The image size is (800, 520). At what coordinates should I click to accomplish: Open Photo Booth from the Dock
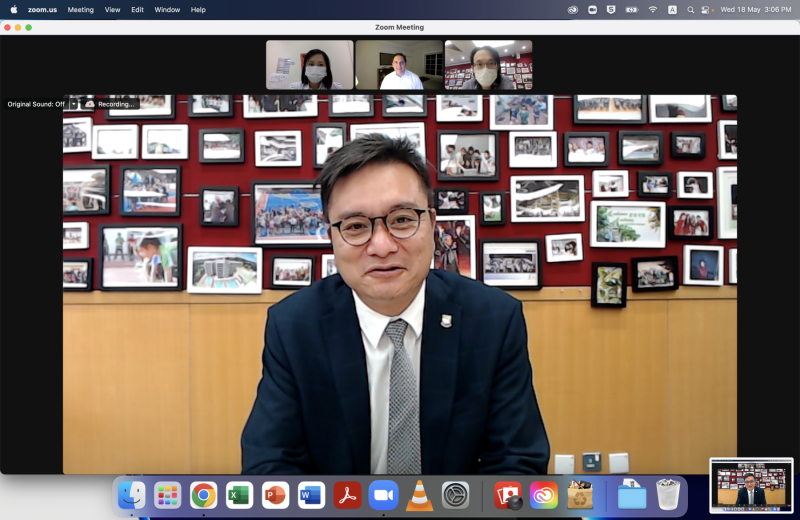(508, 495)
